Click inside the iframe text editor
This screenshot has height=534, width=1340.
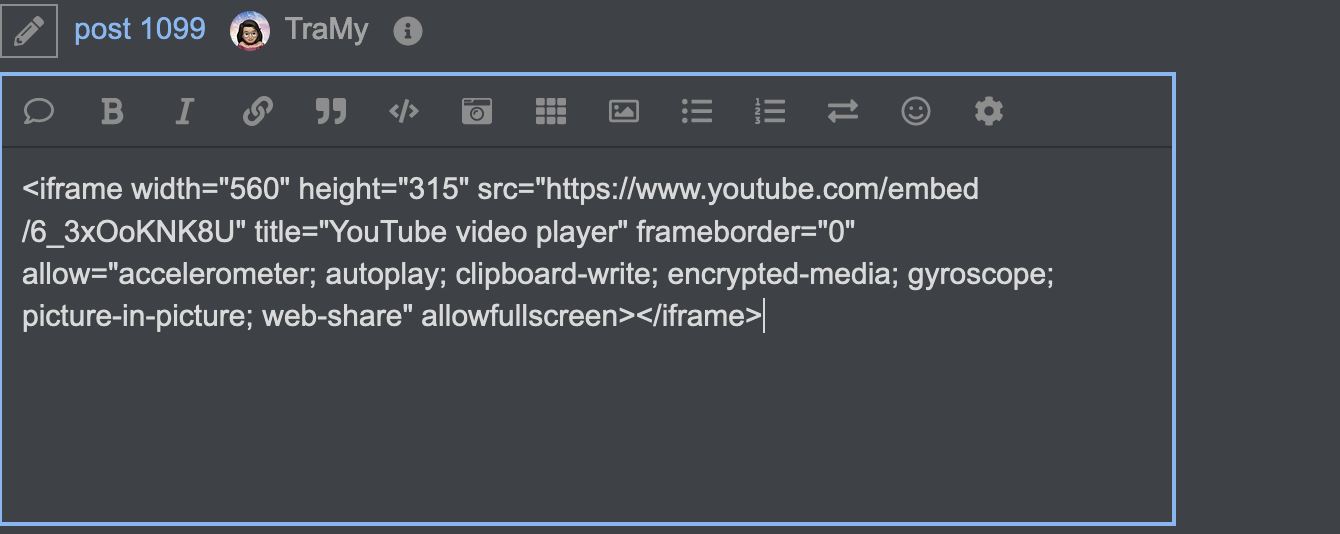(587, 334)
